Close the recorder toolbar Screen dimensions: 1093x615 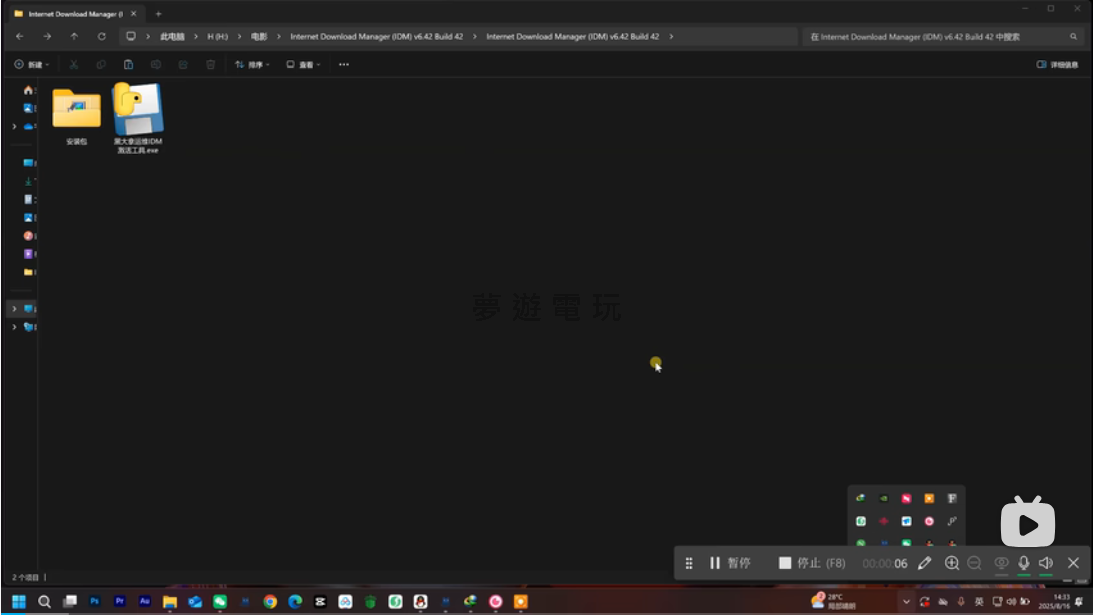(1073, 563)
